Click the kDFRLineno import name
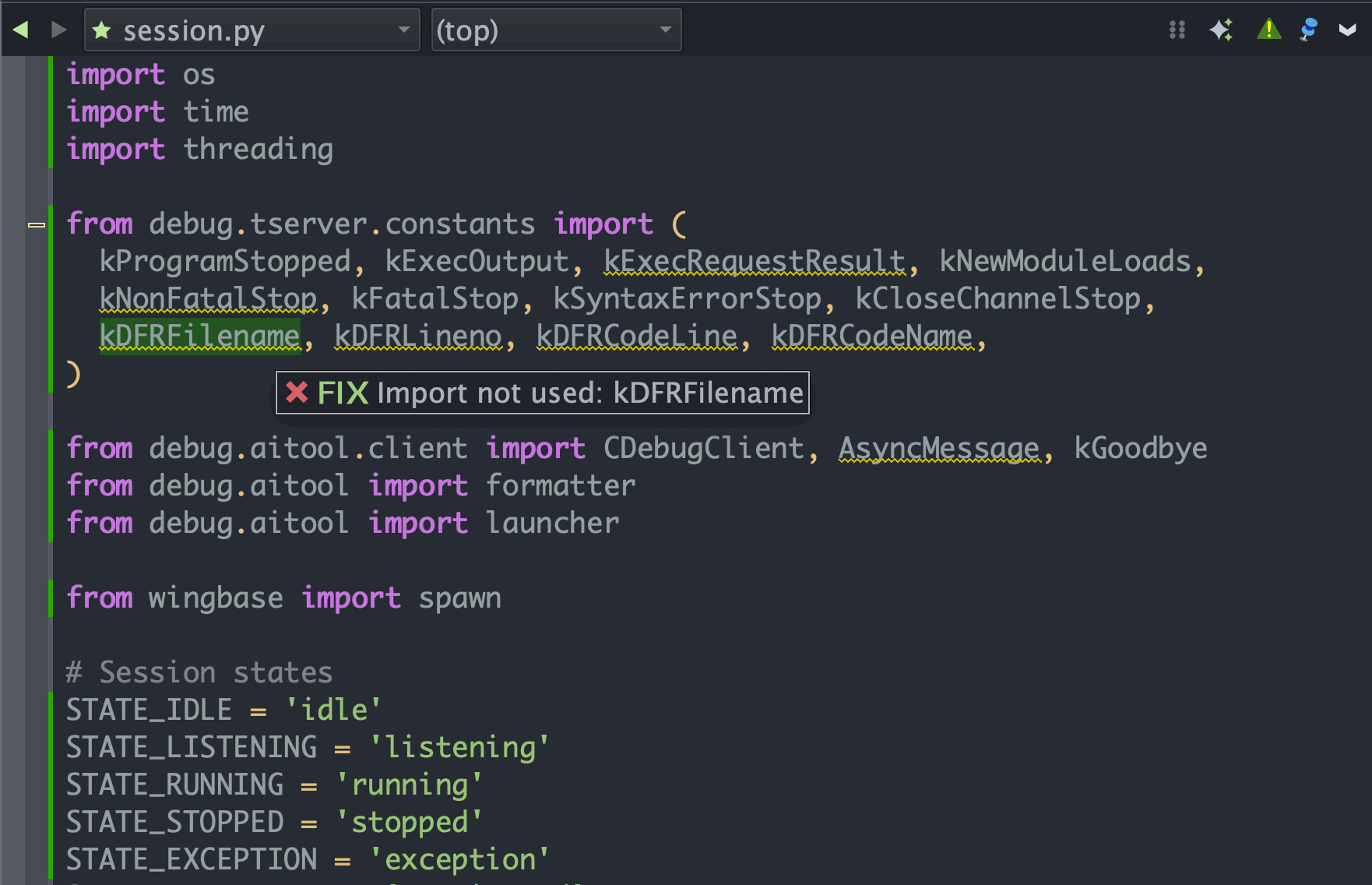The height and width of the screenshot is (885, 1372). pyautogui.click(x=418, y=336)
